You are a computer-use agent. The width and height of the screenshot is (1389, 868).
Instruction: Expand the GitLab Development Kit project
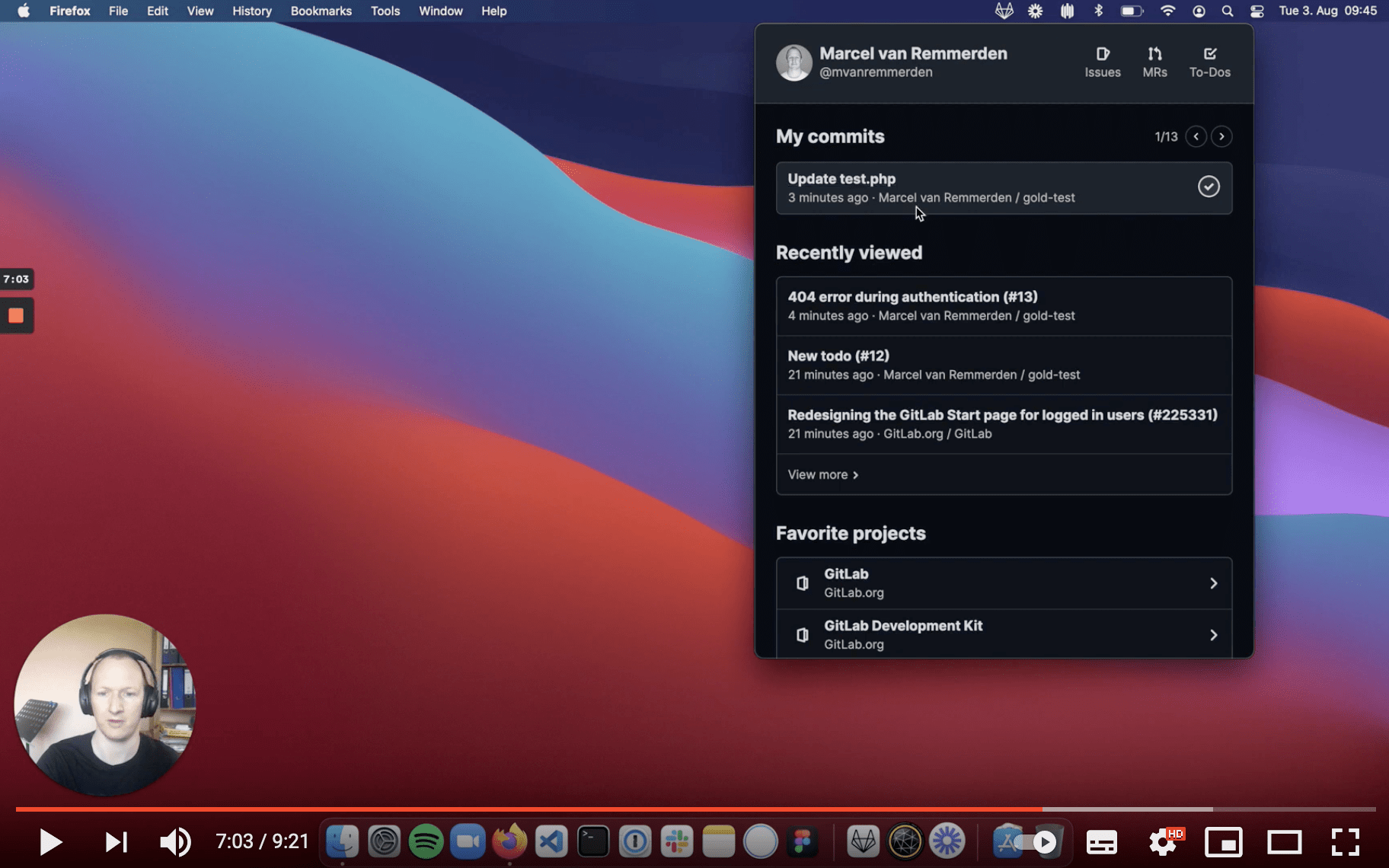[1004, 634]
